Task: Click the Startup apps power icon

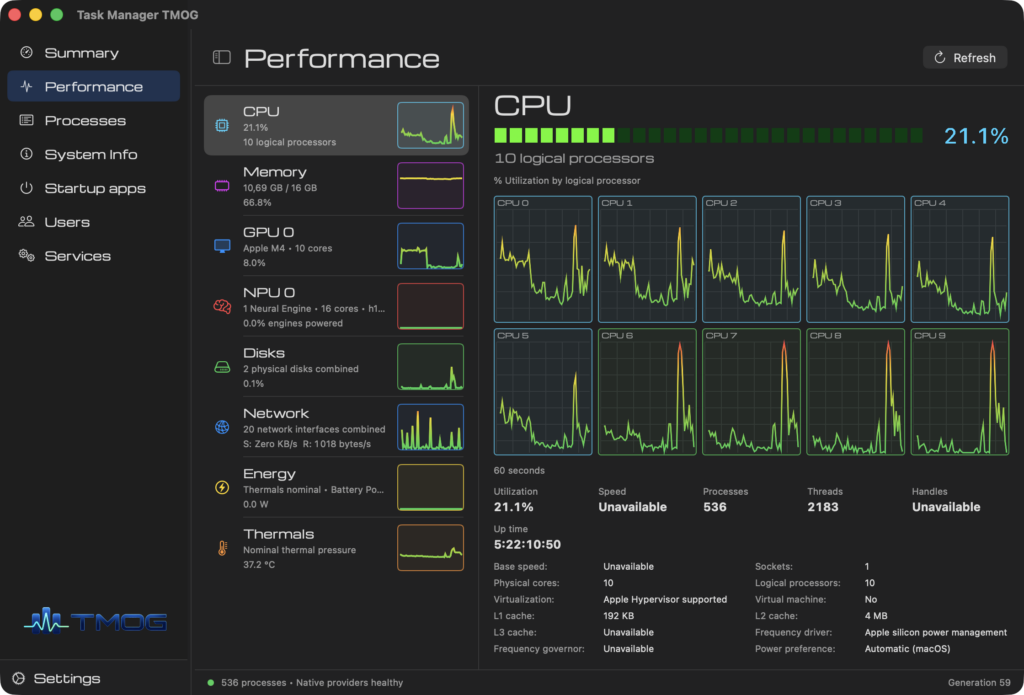Action: [26, 188]
